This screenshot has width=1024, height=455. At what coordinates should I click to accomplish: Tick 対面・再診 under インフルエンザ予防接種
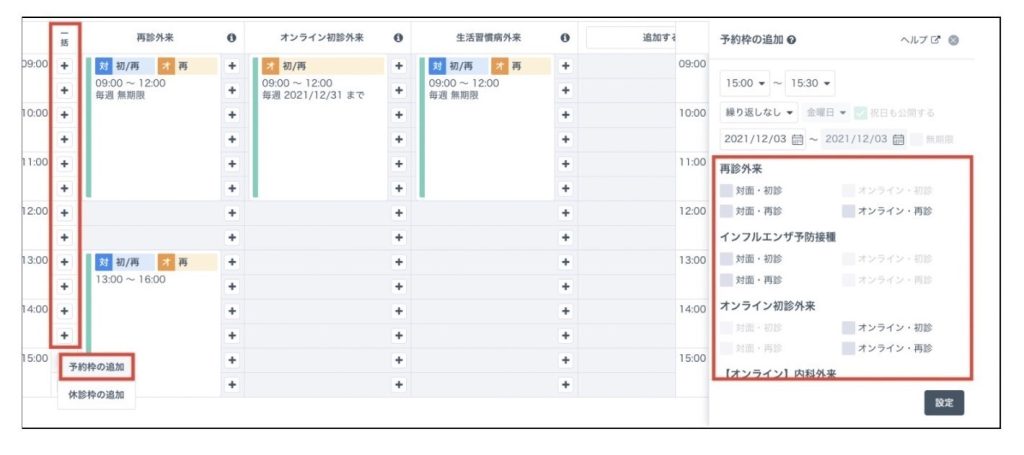coord(726,280)
